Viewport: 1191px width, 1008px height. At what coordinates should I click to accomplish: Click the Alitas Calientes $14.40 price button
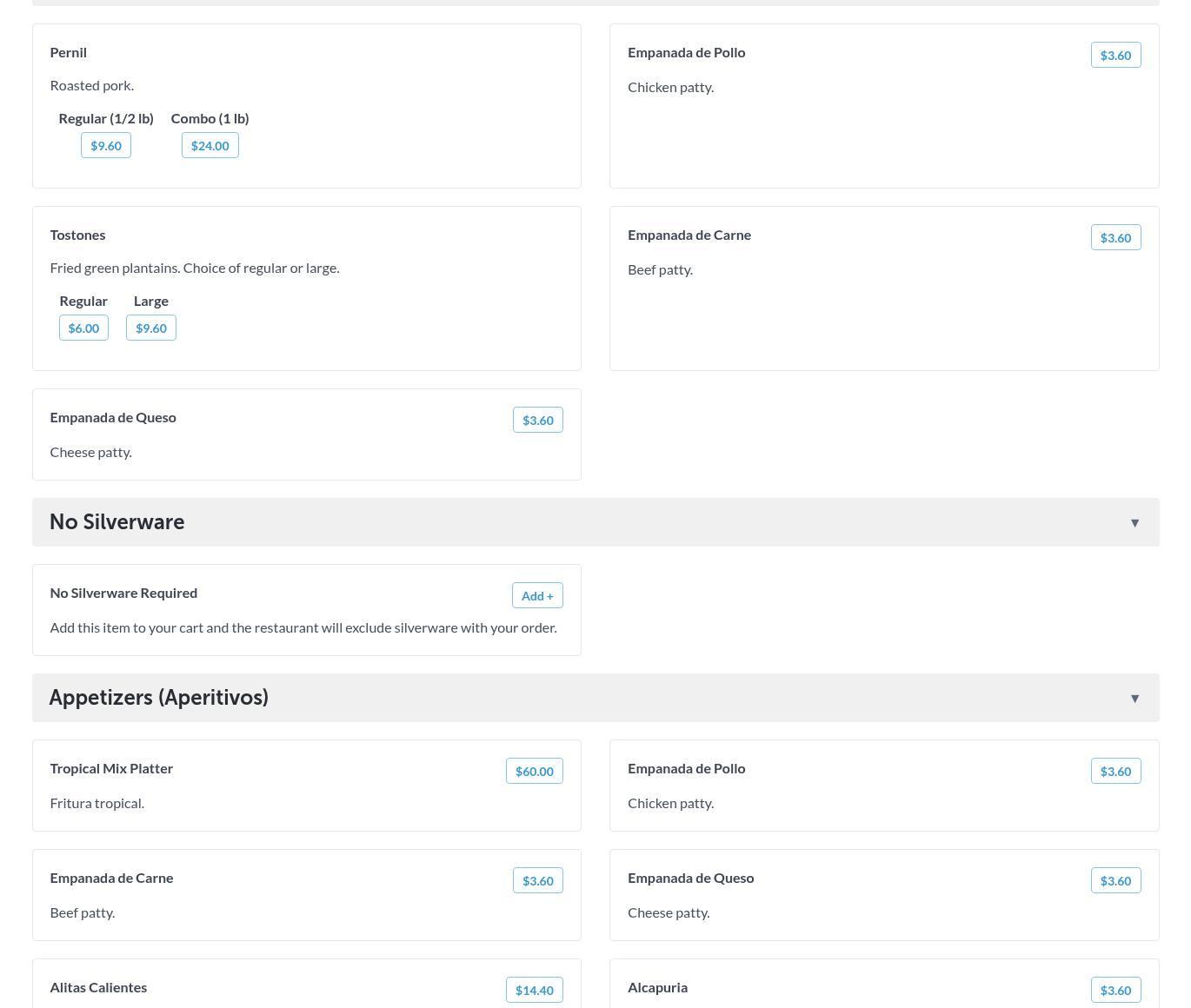pos(534,990)
